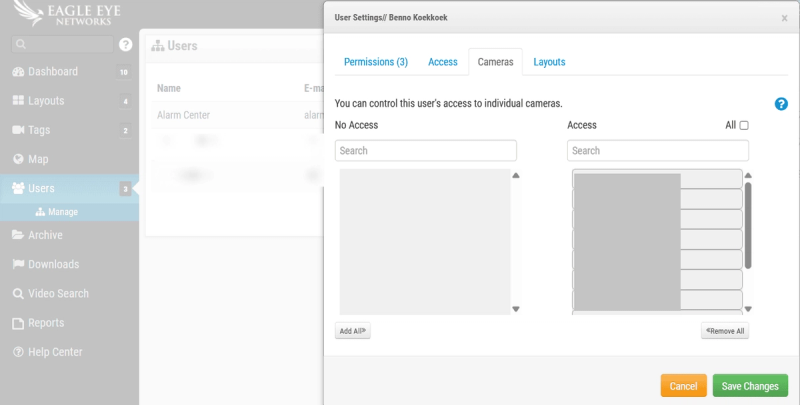Click the Access list scroll down arrow
The height and width of the screenshot is (405, 800).
tap(748, 309)
